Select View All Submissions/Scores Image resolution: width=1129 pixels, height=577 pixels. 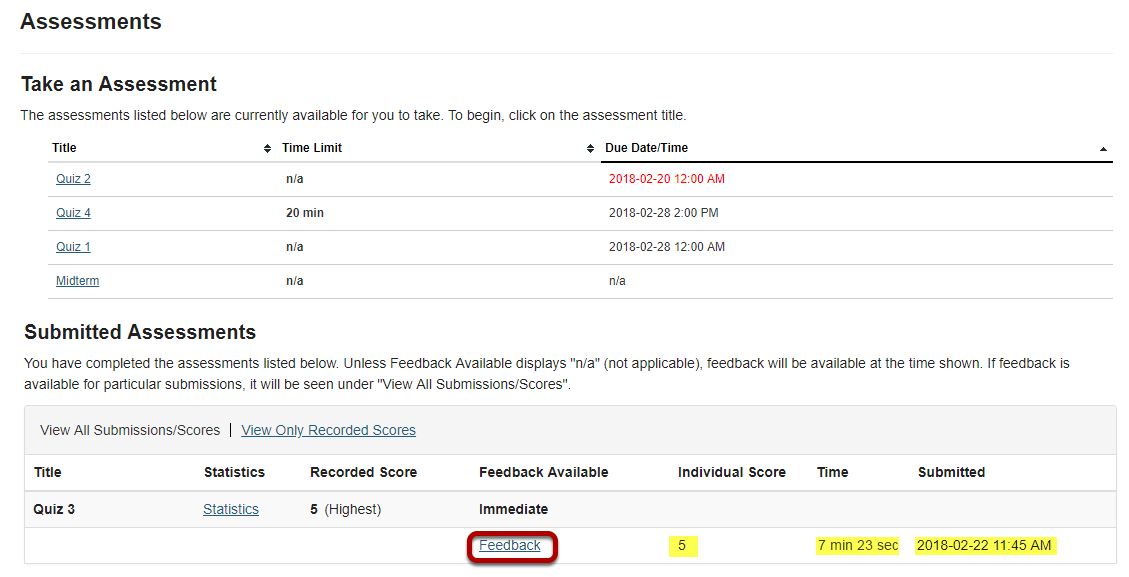click(x=130, y=430)
